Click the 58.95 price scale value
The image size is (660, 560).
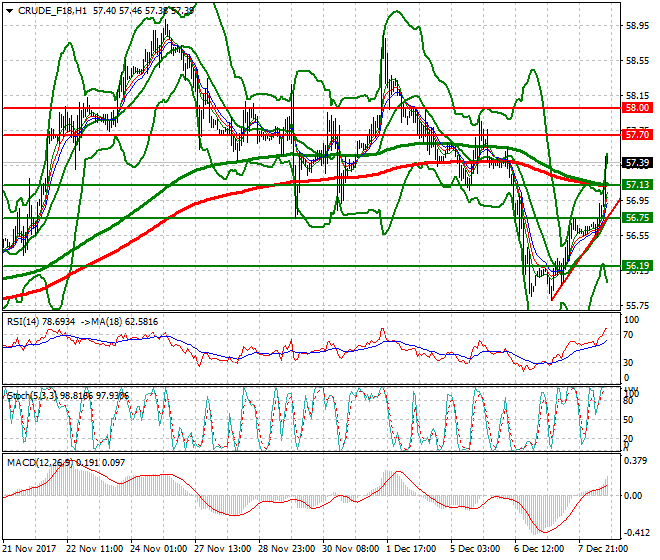(x=637, y=26)
